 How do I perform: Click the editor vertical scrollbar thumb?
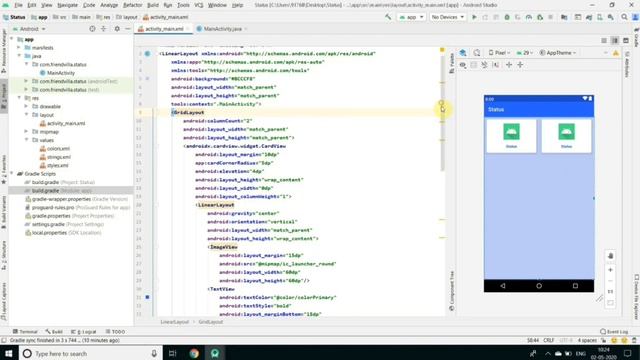coord(442,114)
